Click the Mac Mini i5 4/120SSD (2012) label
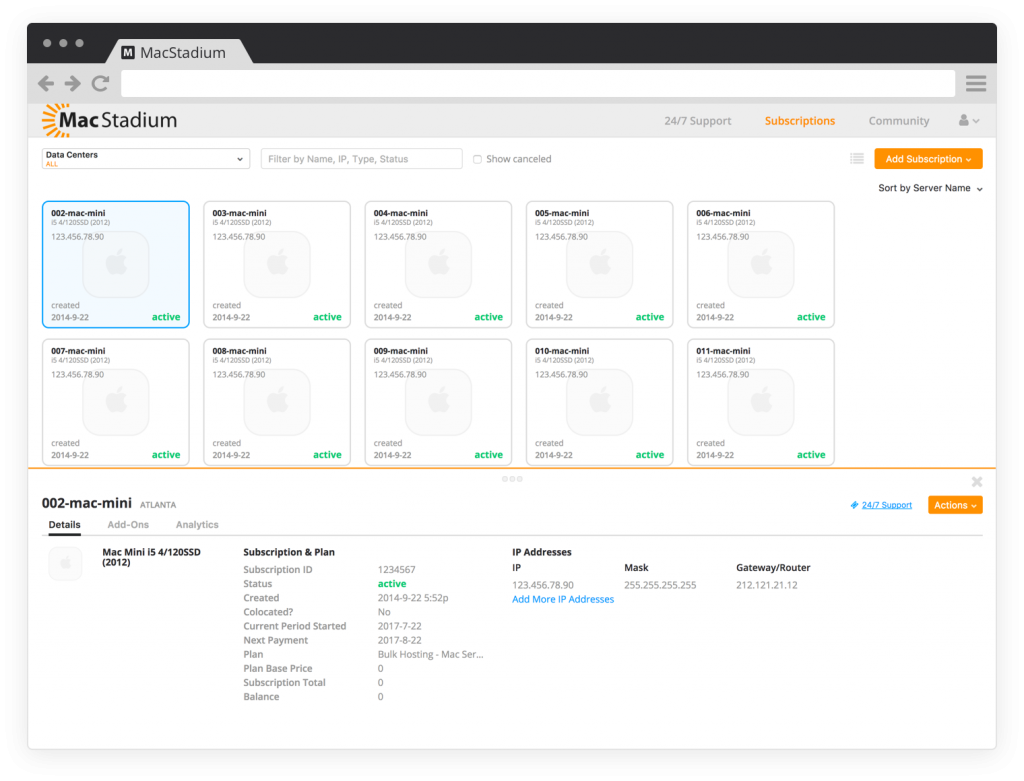This screenshot has height=781, width=1024. click(152, 557)
